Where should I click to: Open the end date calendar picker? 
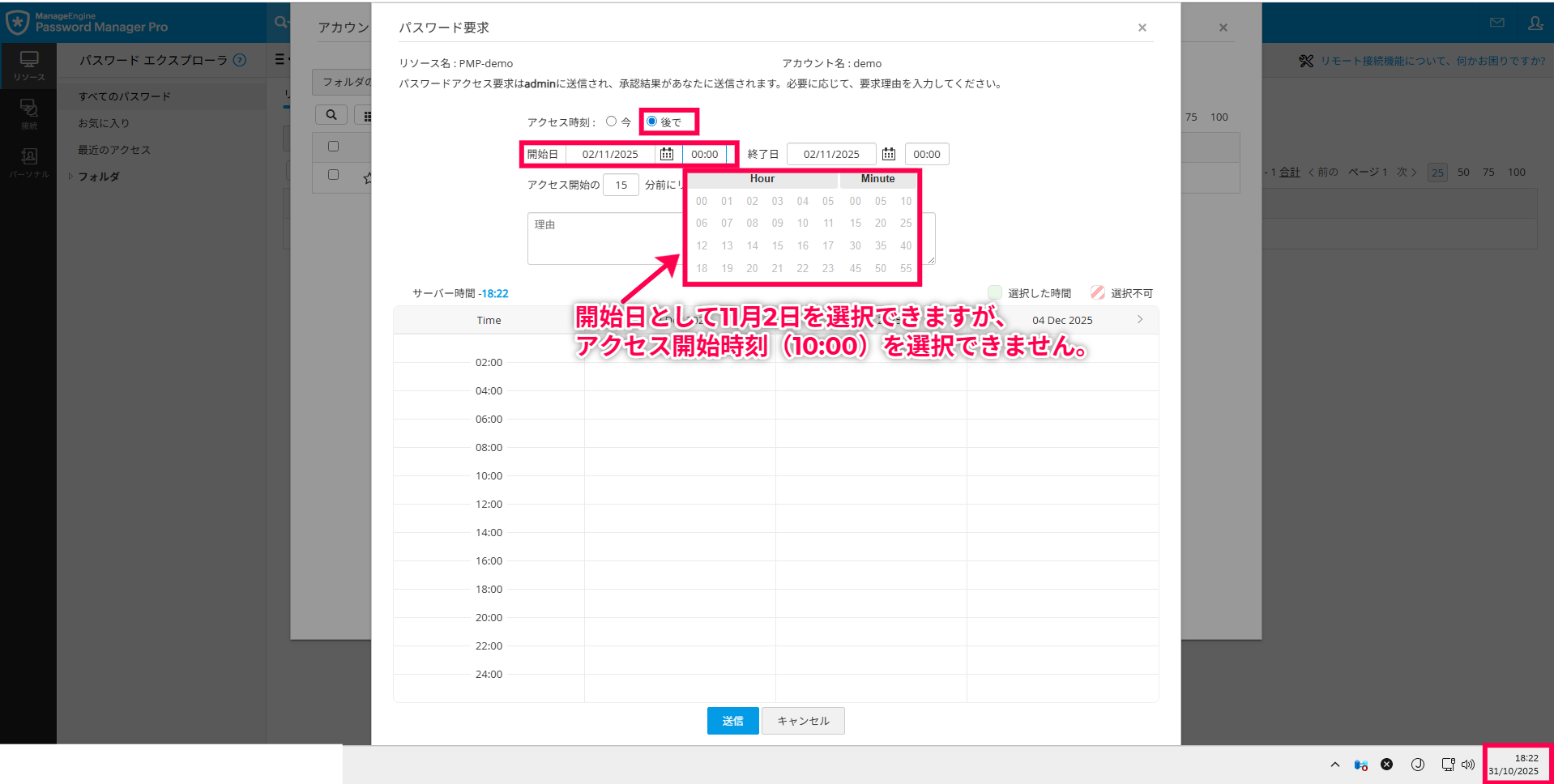[x=889, y=154]
